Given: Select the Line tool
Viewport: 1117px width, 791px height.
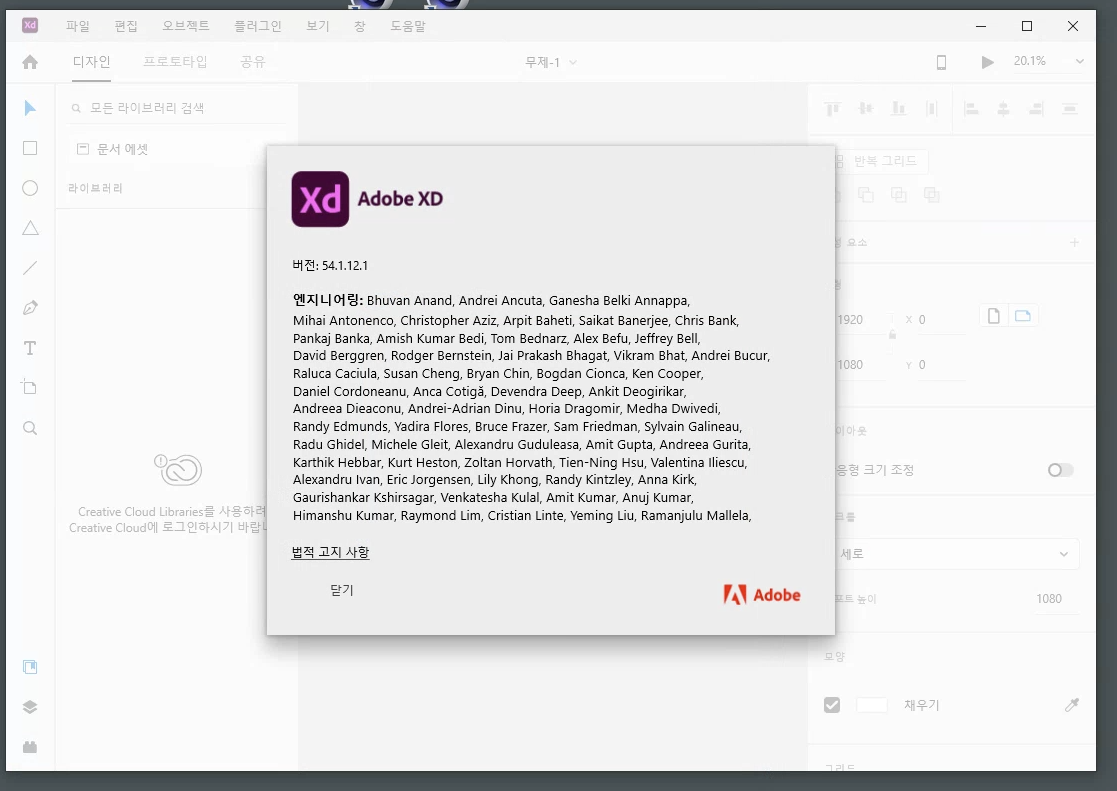Looking at the screenshot, I should 30,268.
